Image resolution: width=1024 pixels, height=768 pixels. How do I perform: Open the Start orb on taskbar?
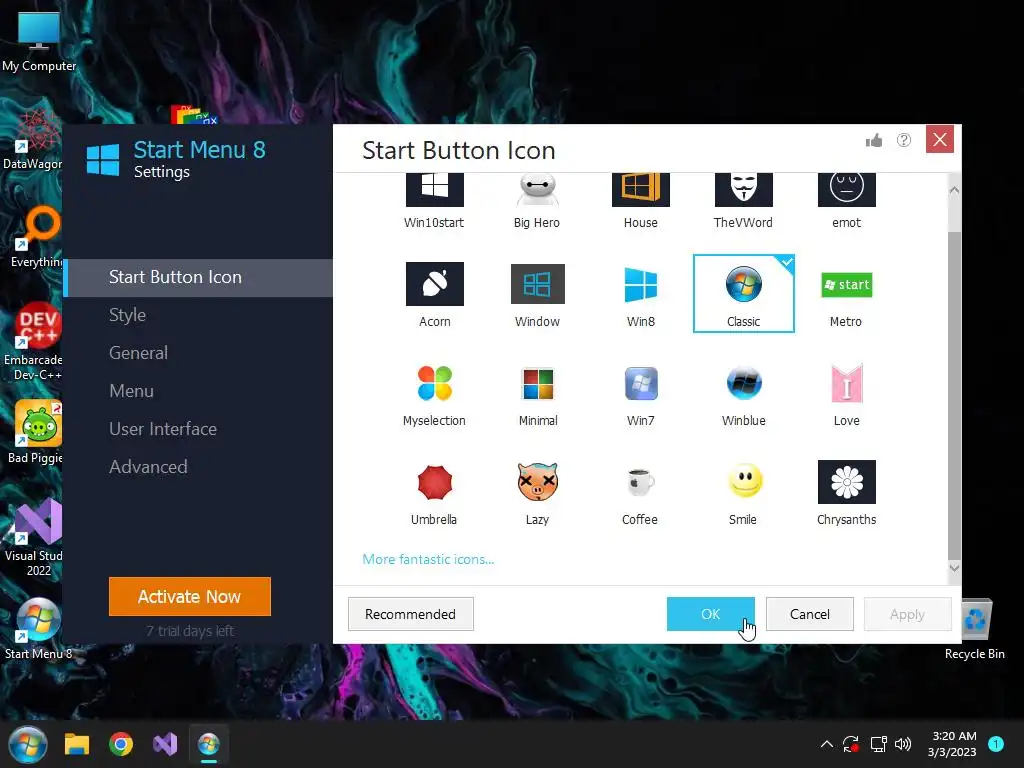(x=27, y=744)
